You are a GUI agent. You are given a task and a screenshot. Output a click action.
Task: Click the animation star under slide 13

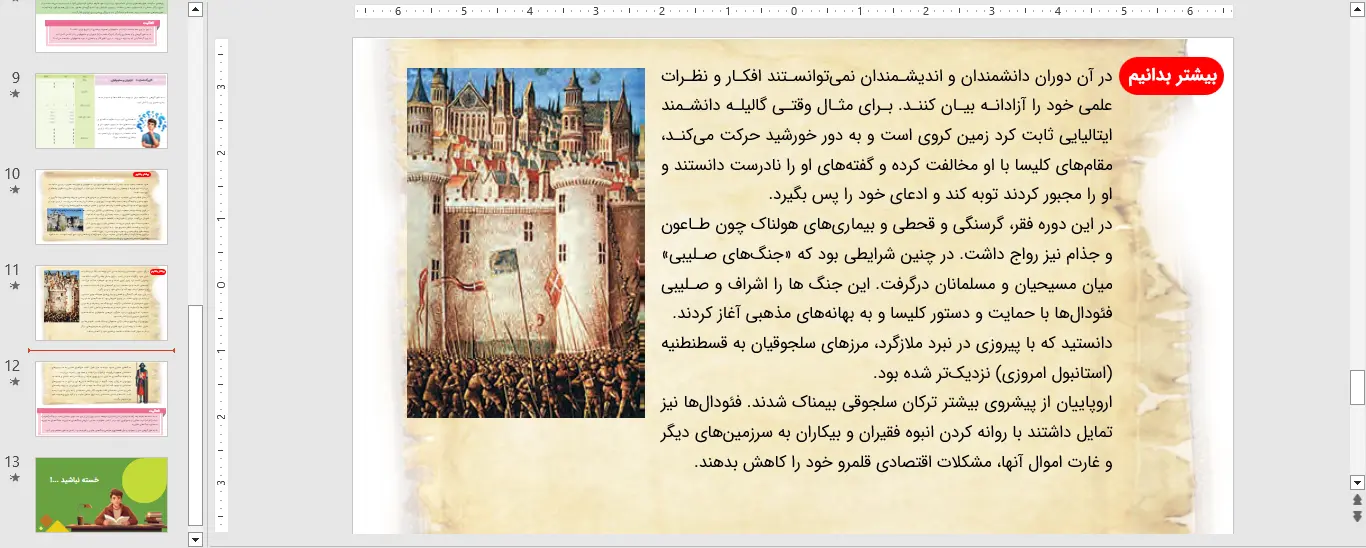13,478
